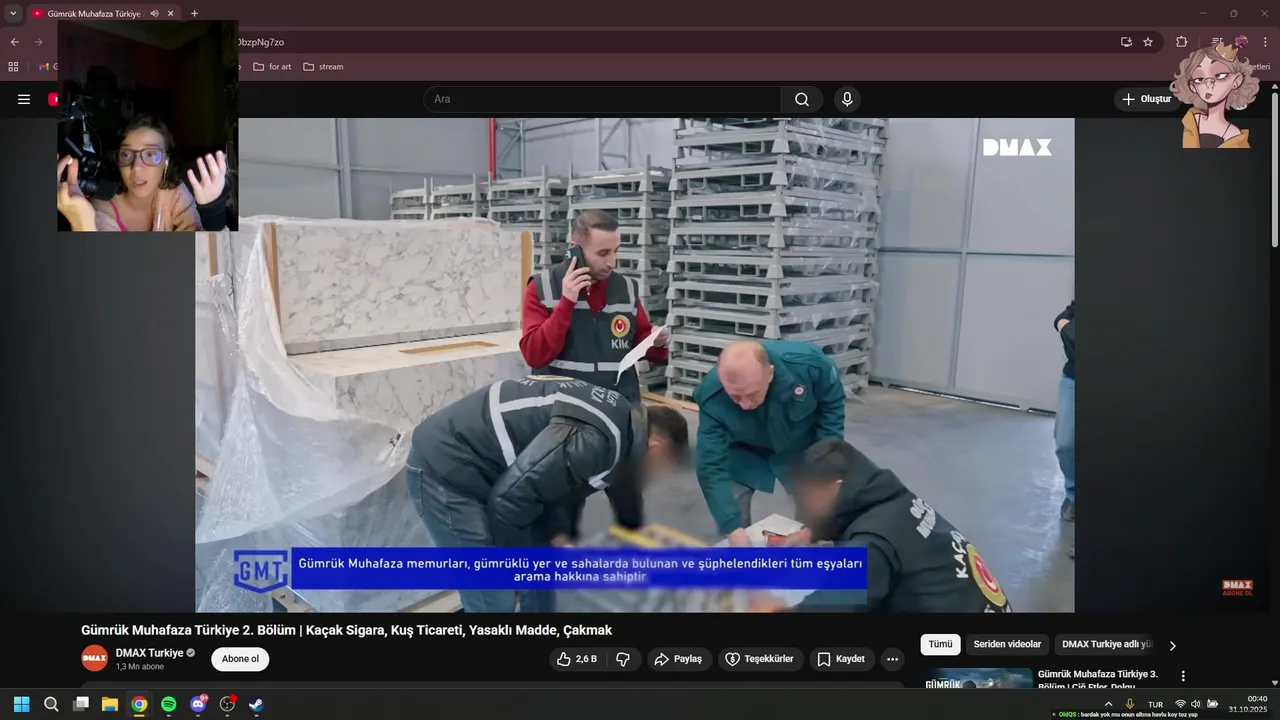Image resolution: width=1280 pixels, height=720 pixels.
Task: Open the Gümrük Muhafaza 3. Bölüm thumbnail
Action: tap(977, 679)
